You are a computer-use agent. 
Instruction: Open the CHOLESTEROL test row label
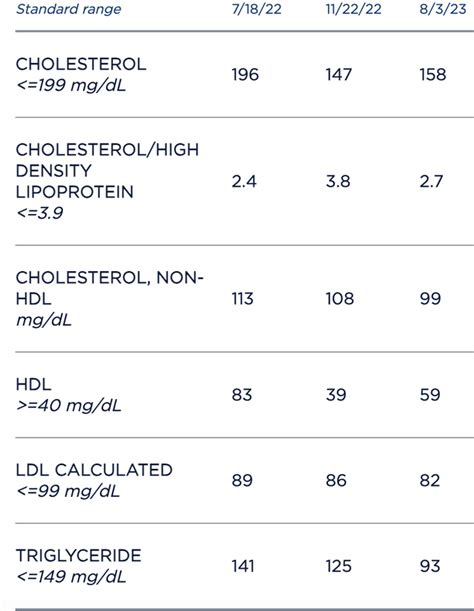coord(81,64)
